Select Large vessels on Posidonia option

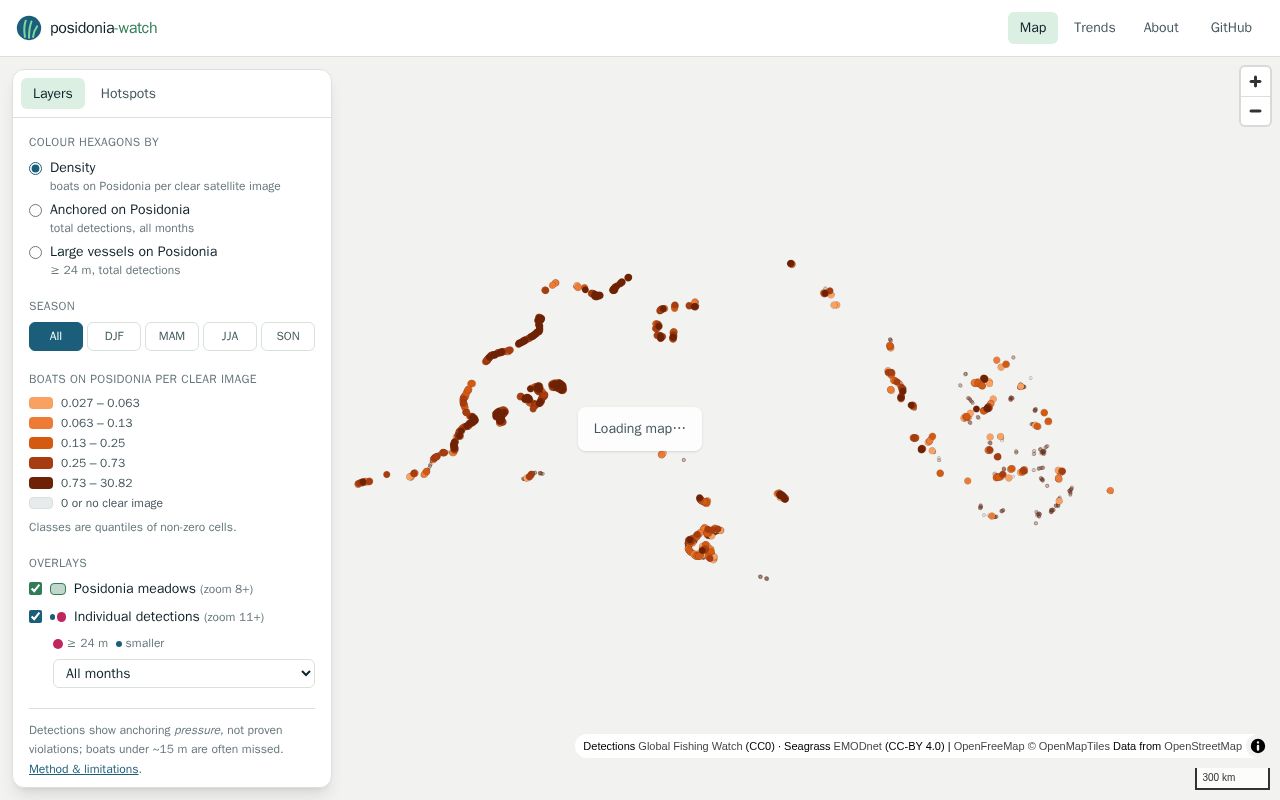click(36, 252)
